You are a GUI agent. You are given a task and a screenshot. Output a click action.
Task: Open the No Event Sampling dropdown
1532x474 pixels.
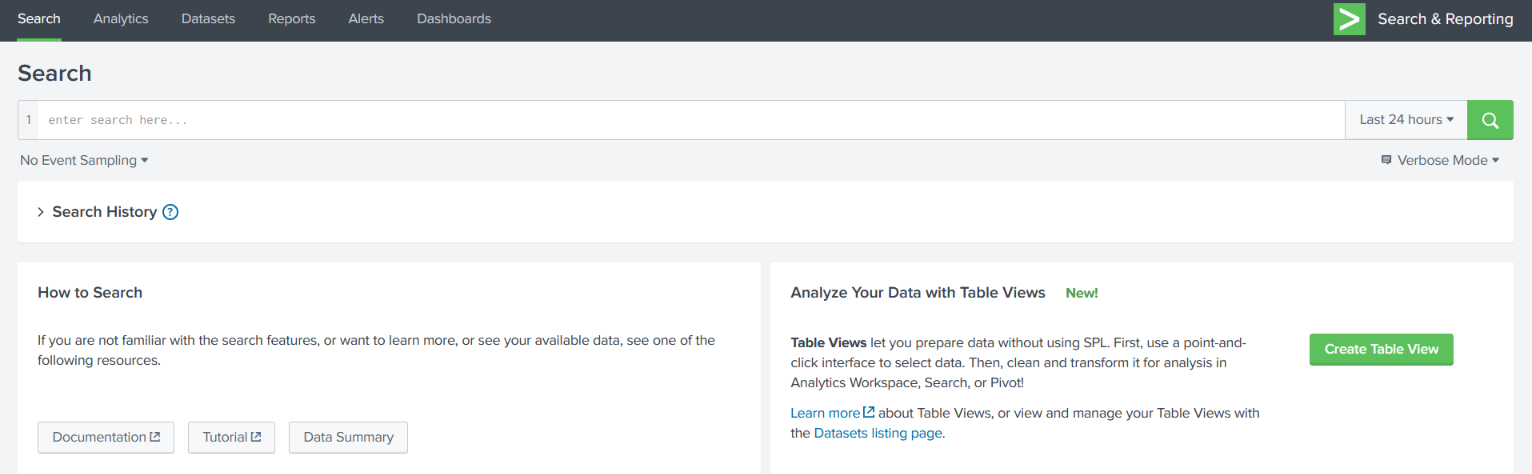coord(84,160)
